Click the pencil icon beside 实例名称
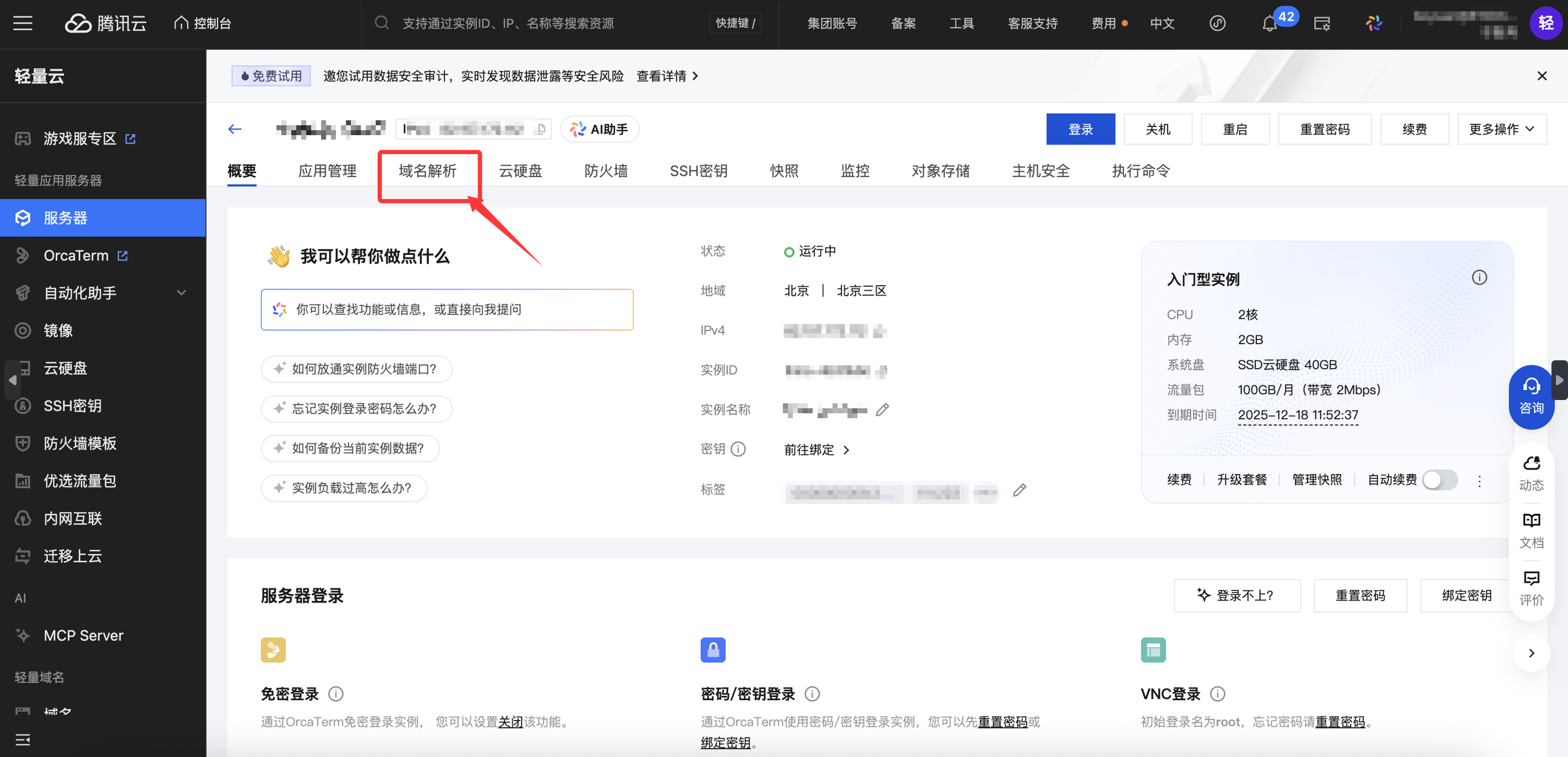This screenshot has width=1568, height=757. [x=882, y=410]
